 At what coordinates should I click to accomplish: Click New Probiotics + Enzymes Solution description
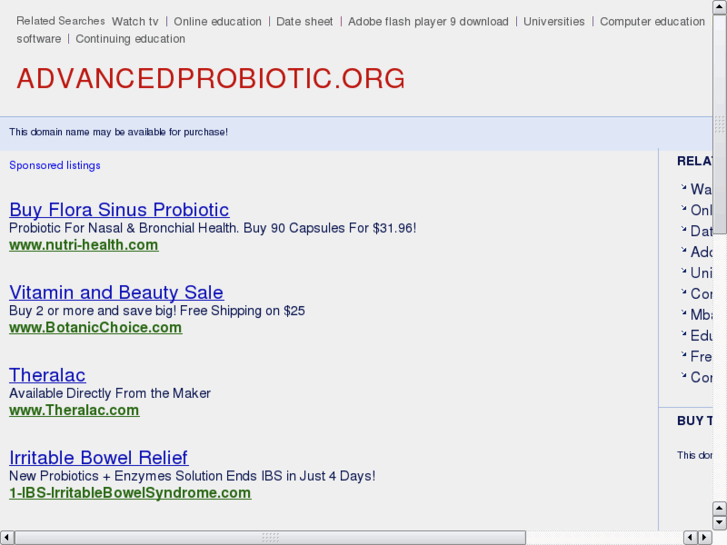[x=192, y=476]
